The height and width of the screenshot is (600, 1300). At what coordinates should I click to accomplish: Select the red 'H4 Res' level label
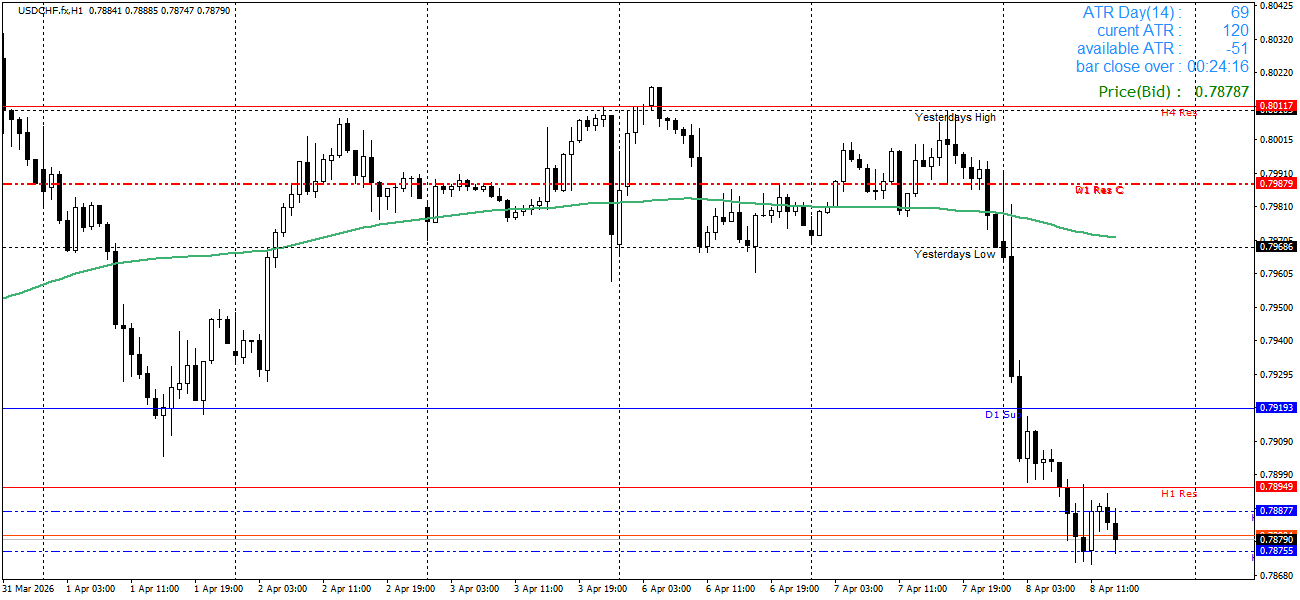pyautogui.click(x=1178, y=112)
